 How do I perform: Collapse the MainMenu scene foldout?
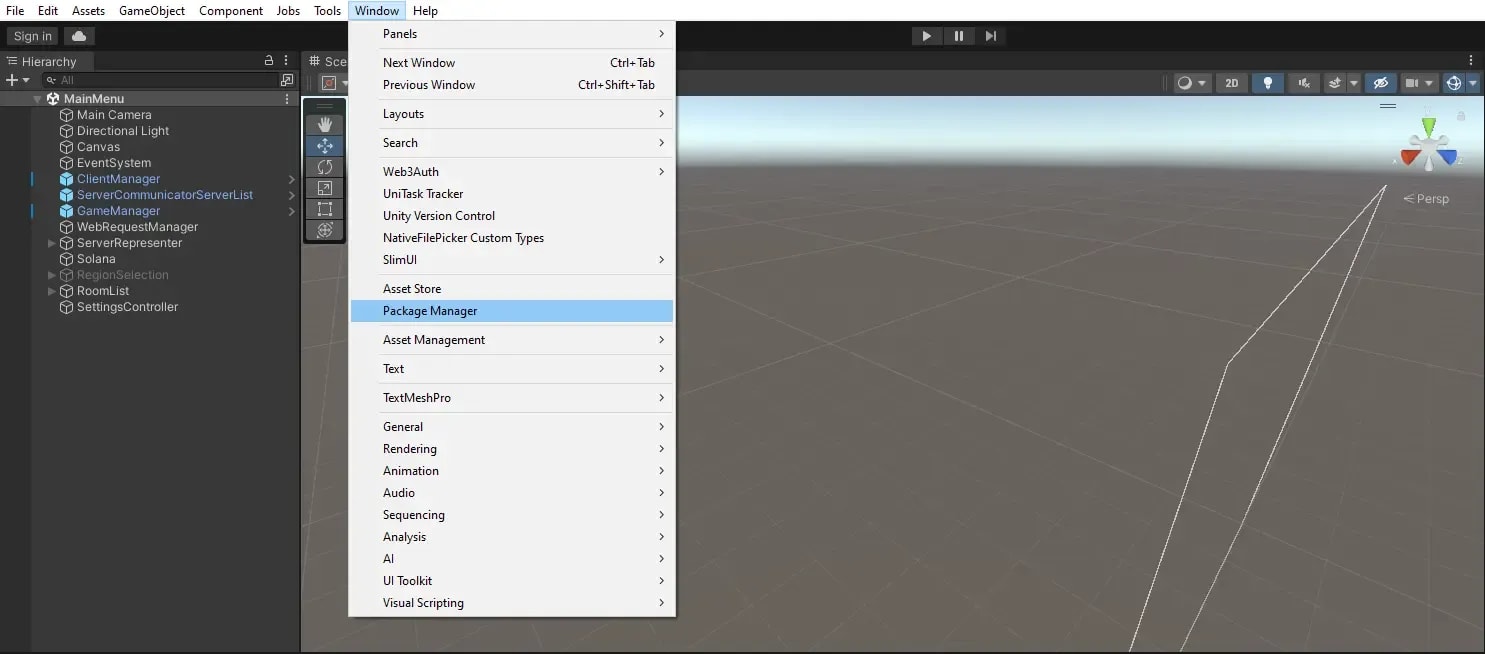click(37, 99)
